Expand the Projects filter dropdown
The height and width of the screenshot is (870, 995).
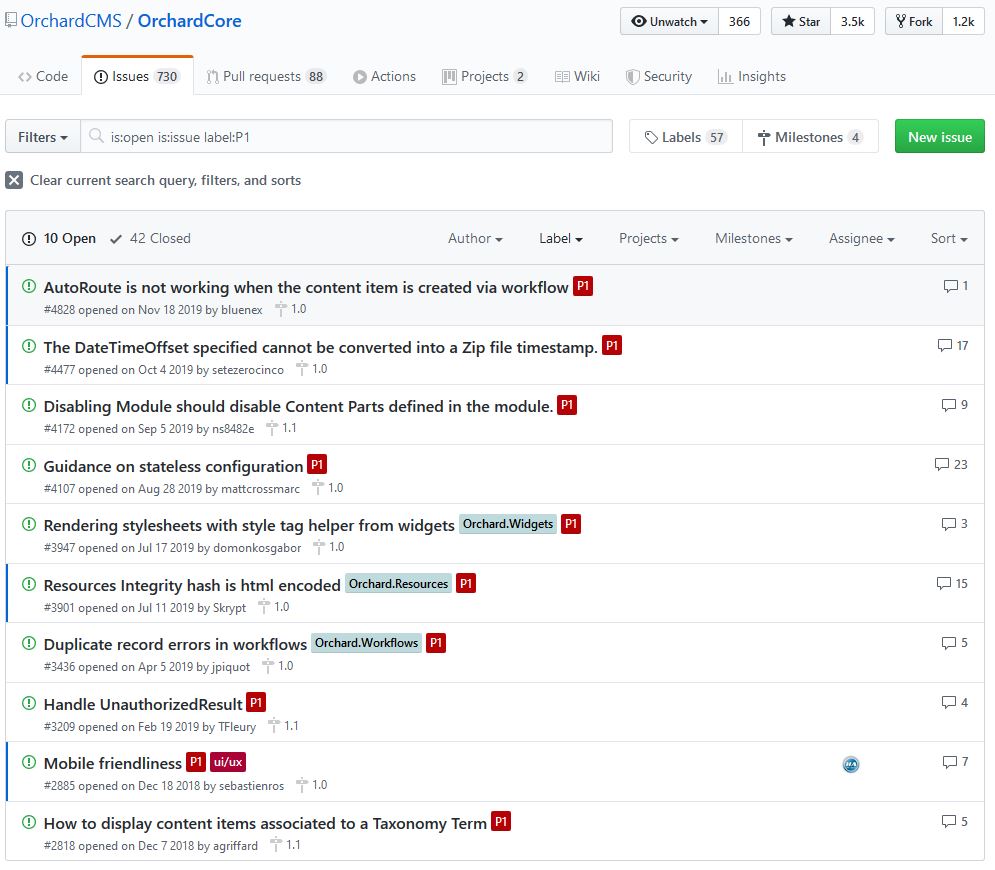tap(649, 239)
